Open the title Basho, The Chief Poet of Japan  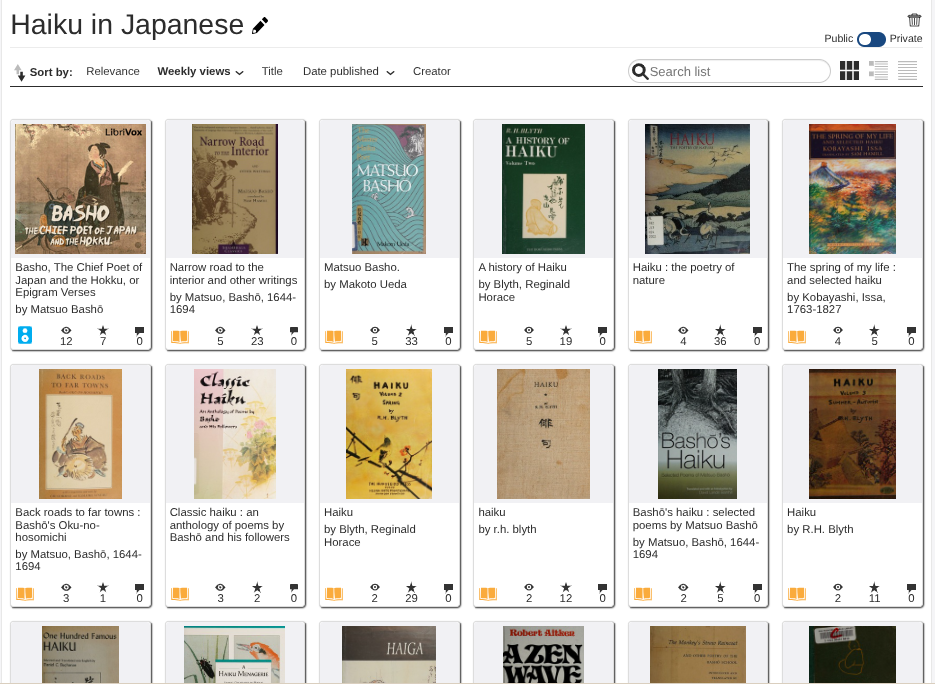pyautogui.click(x=79, y=280)
